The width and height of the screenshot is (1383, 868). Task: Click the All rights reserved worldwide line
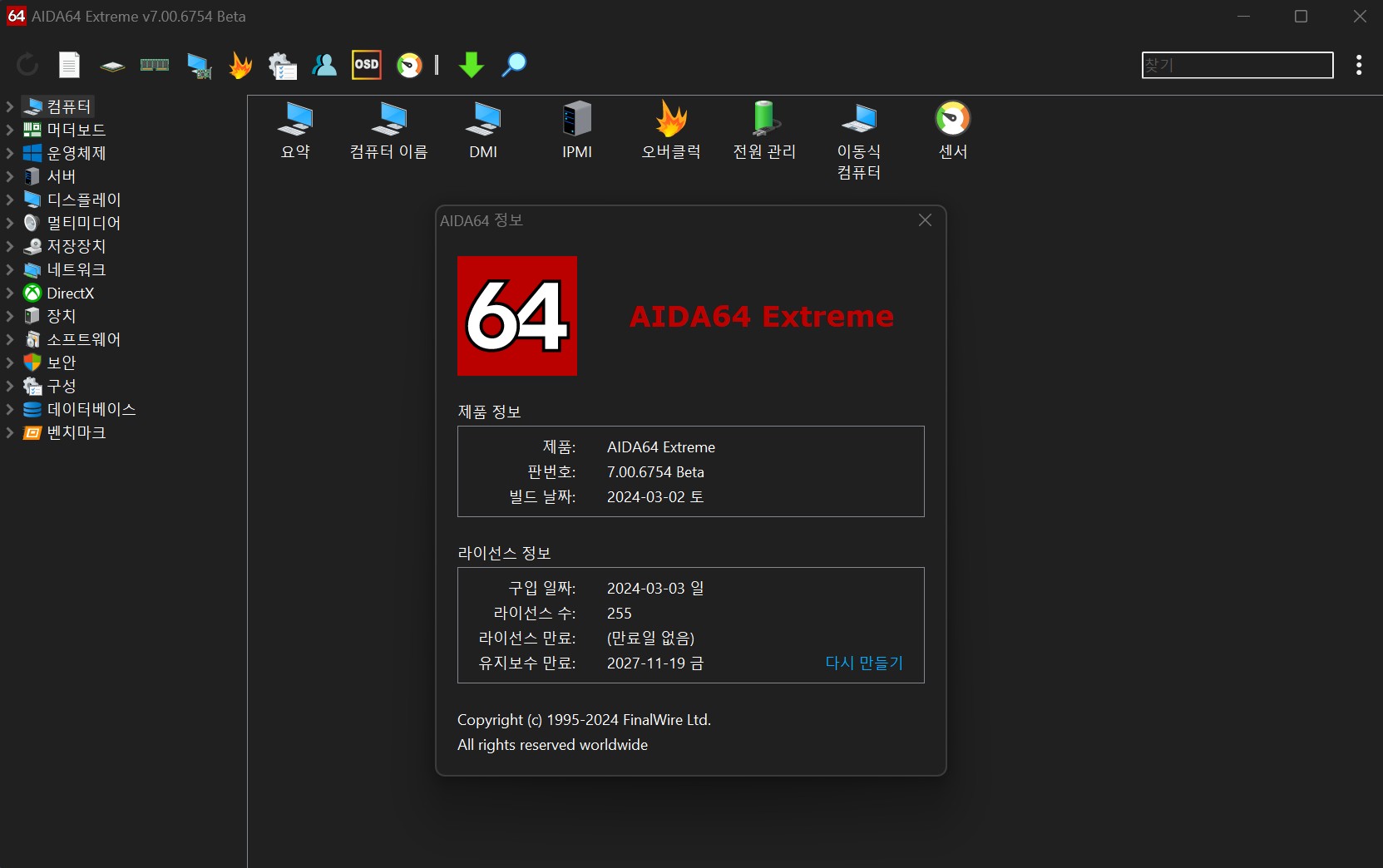[552, 745]
